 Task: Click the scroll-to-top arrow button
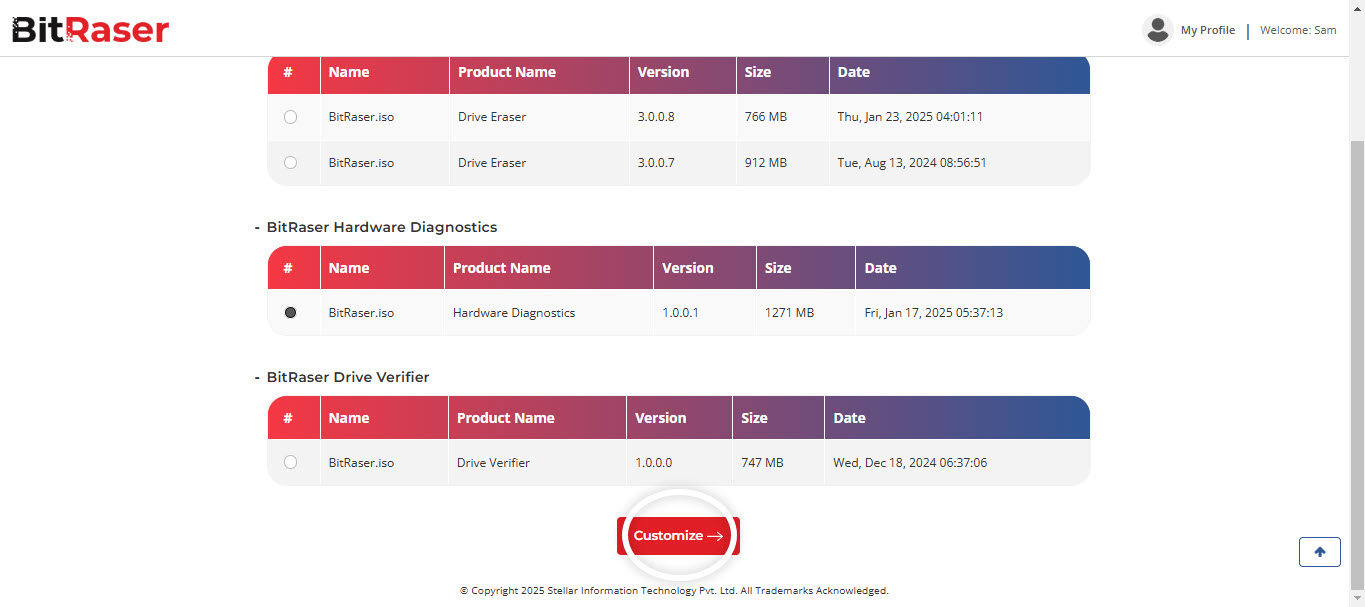(1320, 552)
